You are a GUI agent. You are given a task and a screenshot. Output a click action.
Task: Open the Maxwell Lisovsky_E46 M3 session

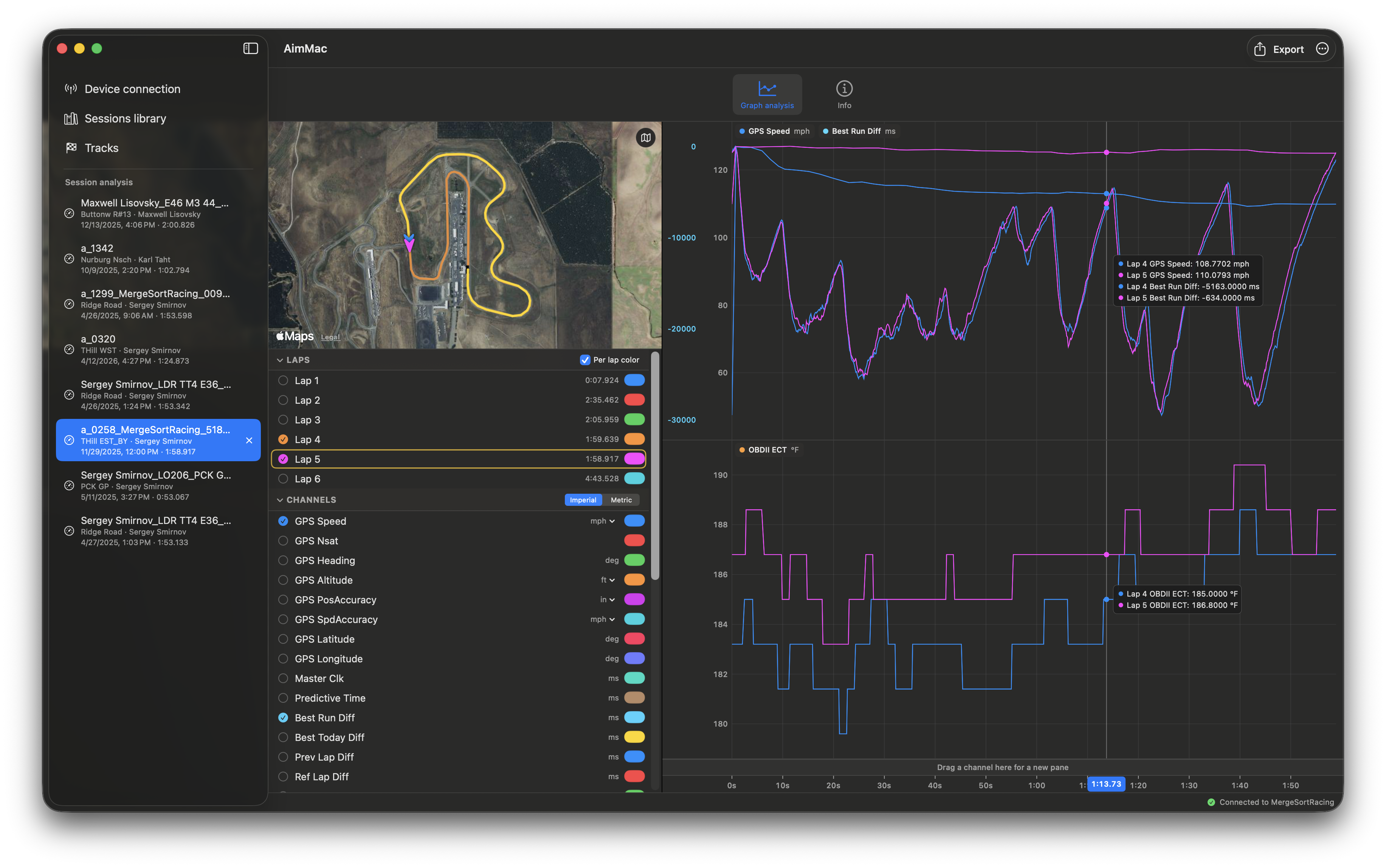tap(158, 214)
